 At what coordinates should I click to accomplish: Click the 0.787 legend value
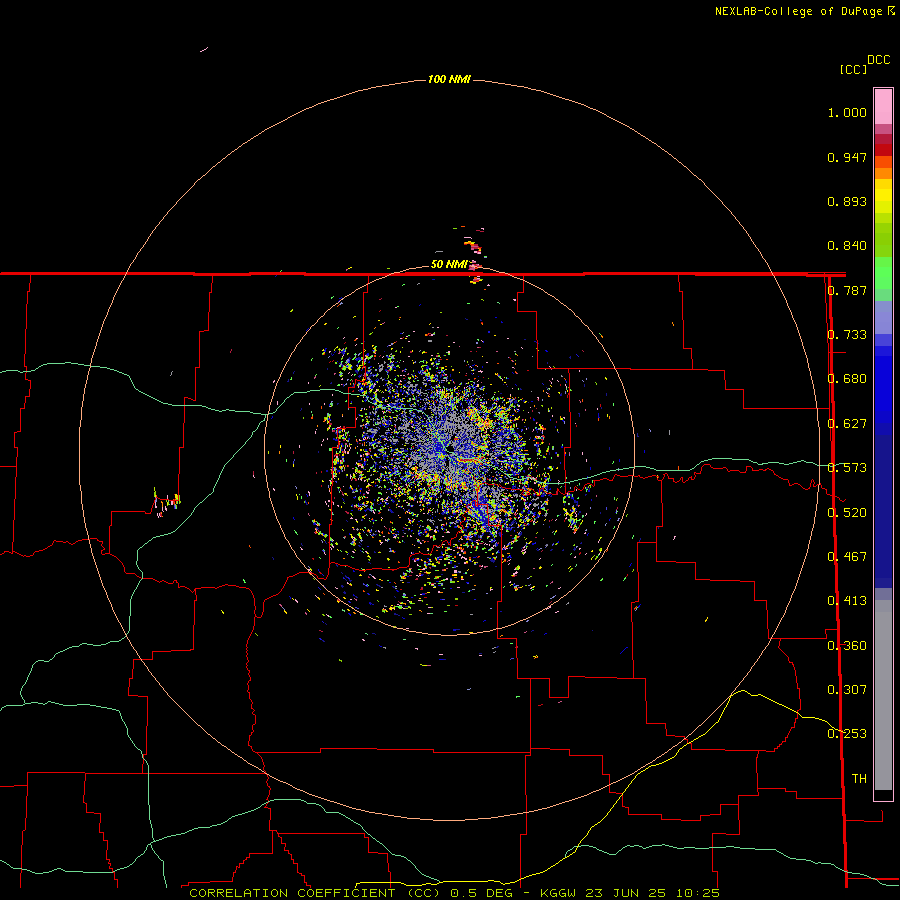click(x=847, y=290)
